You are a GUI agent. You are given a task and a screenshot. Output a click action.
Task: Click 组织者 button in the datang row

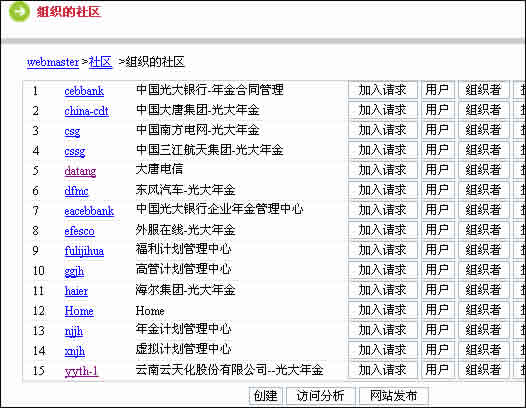click(483, 170)
